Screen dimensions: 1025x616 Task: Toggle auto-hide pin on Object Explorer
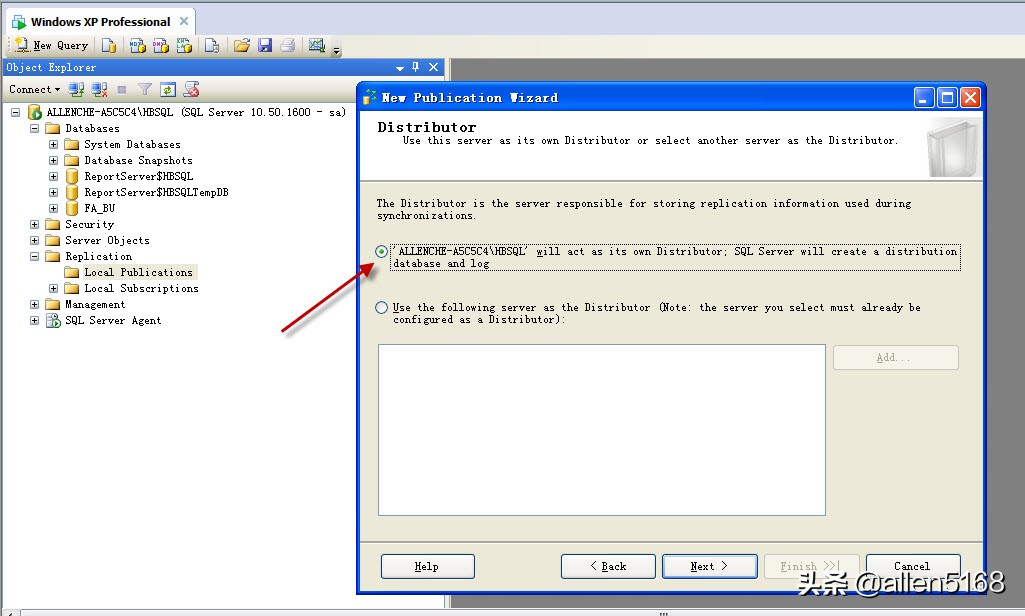coord(415,67)
